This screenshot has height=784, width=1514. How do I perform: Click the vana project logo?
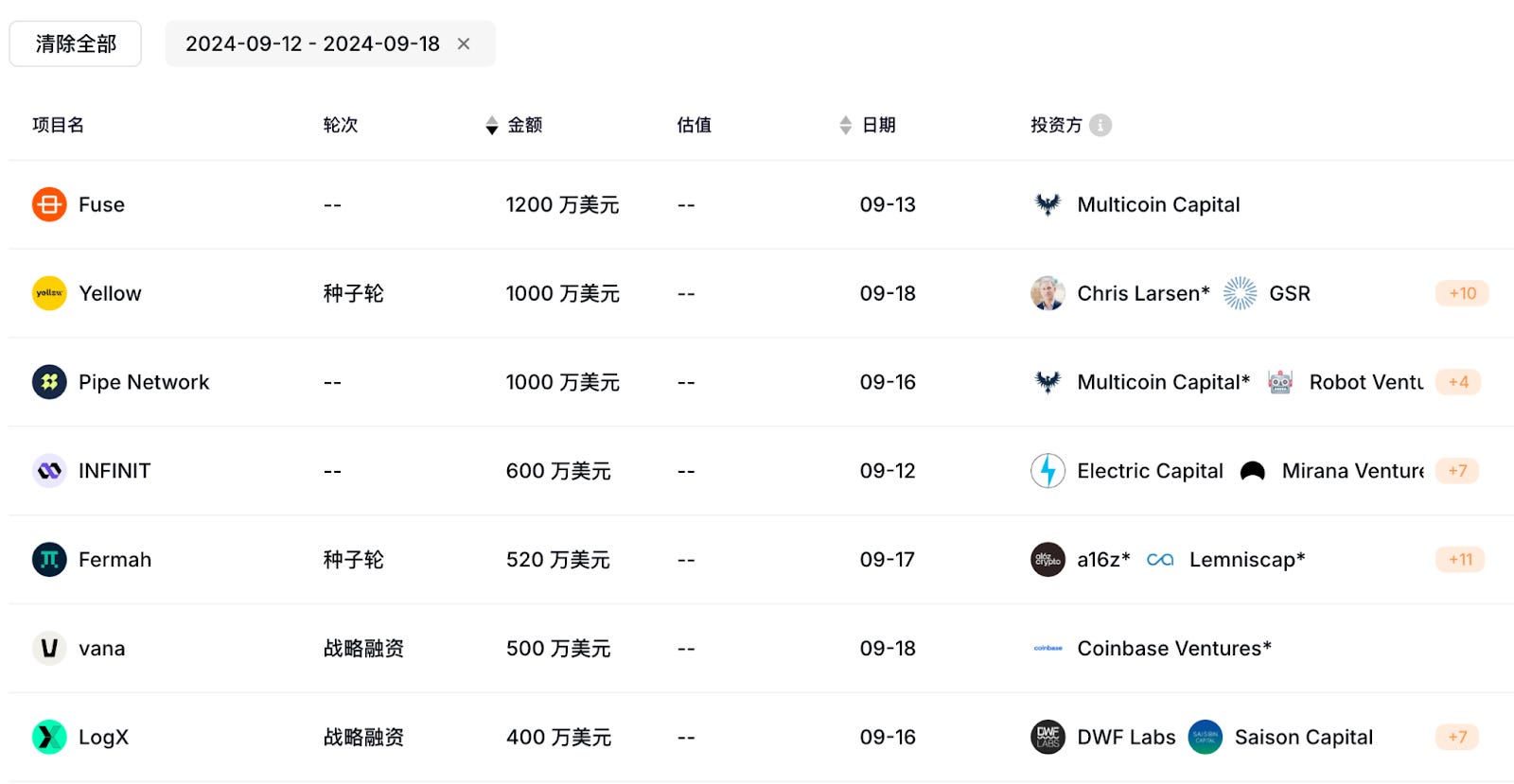pos(49,649)
